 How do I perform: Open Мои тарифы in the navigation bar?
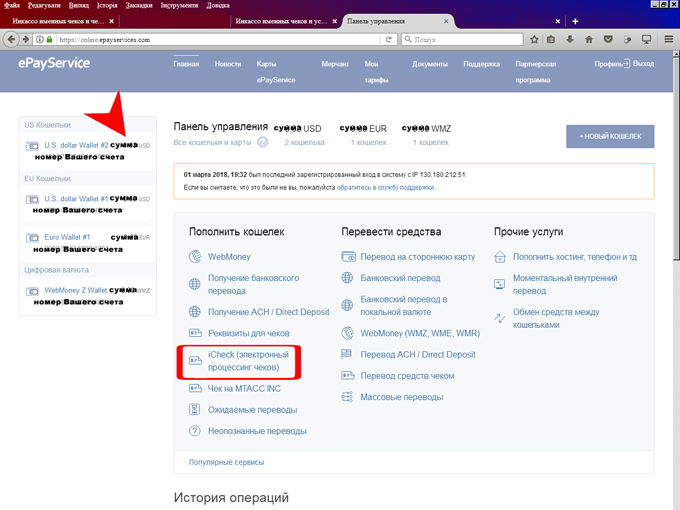[376, 72]
